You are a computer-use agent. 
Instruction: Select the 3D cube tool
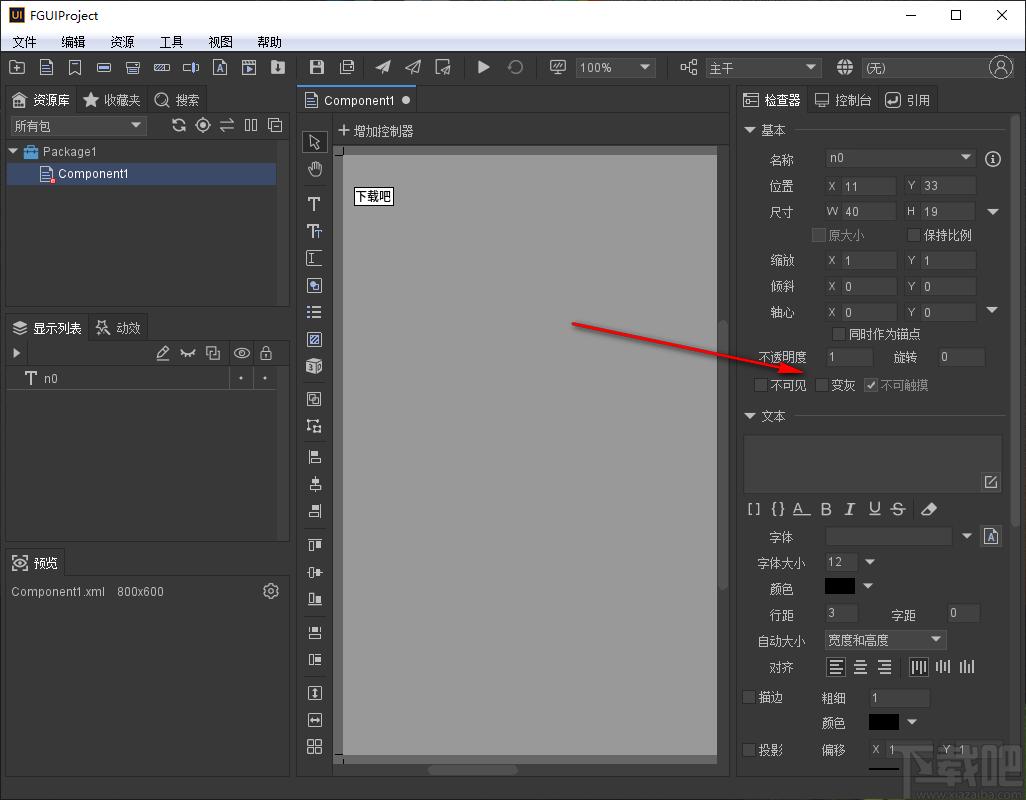[314, 366]
